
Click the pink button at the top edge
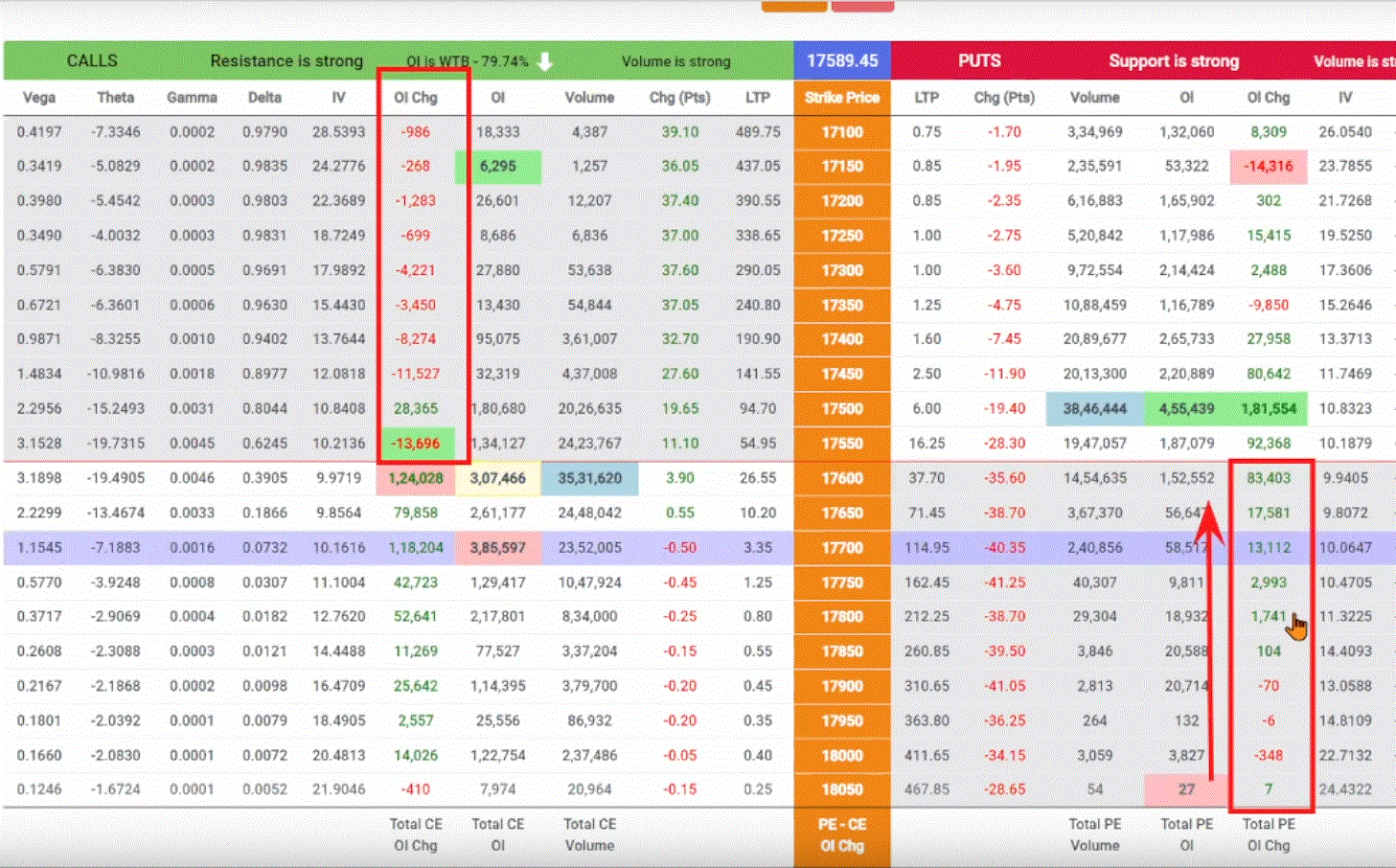point(862,6)
